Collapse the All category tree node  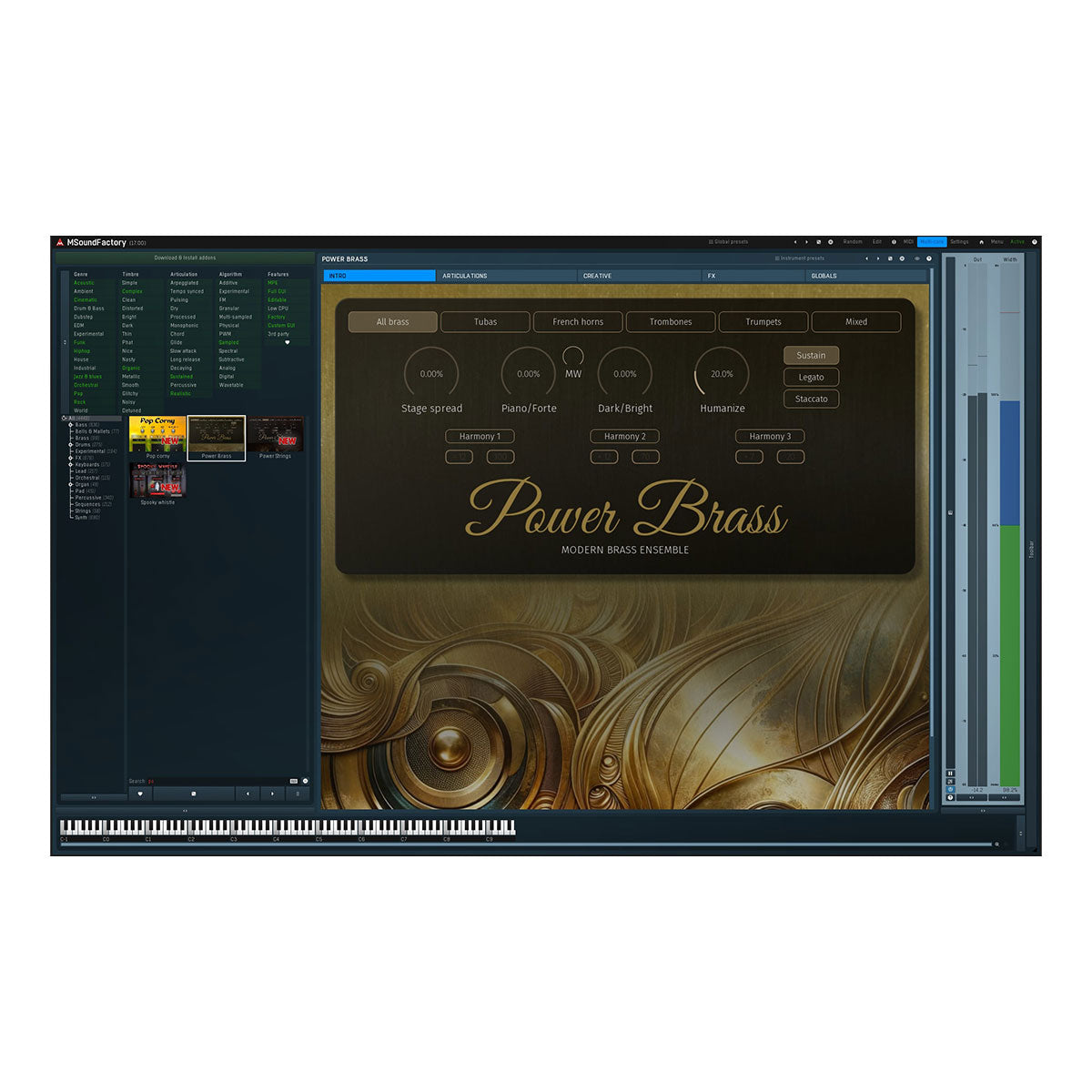coord(65,419)
